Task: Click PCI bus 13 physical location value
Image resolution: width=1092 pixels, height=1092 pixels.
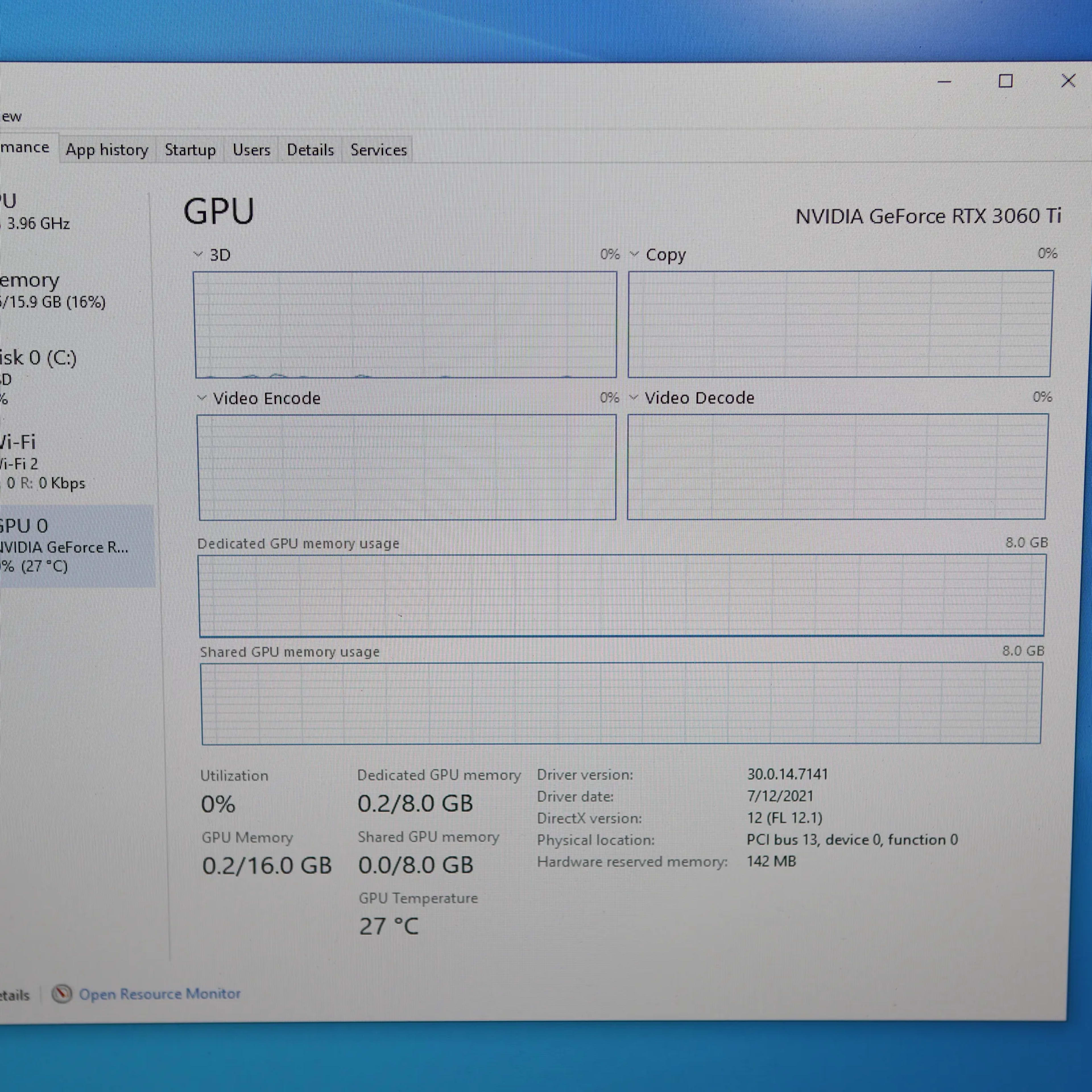Action: tap(852, 840)
